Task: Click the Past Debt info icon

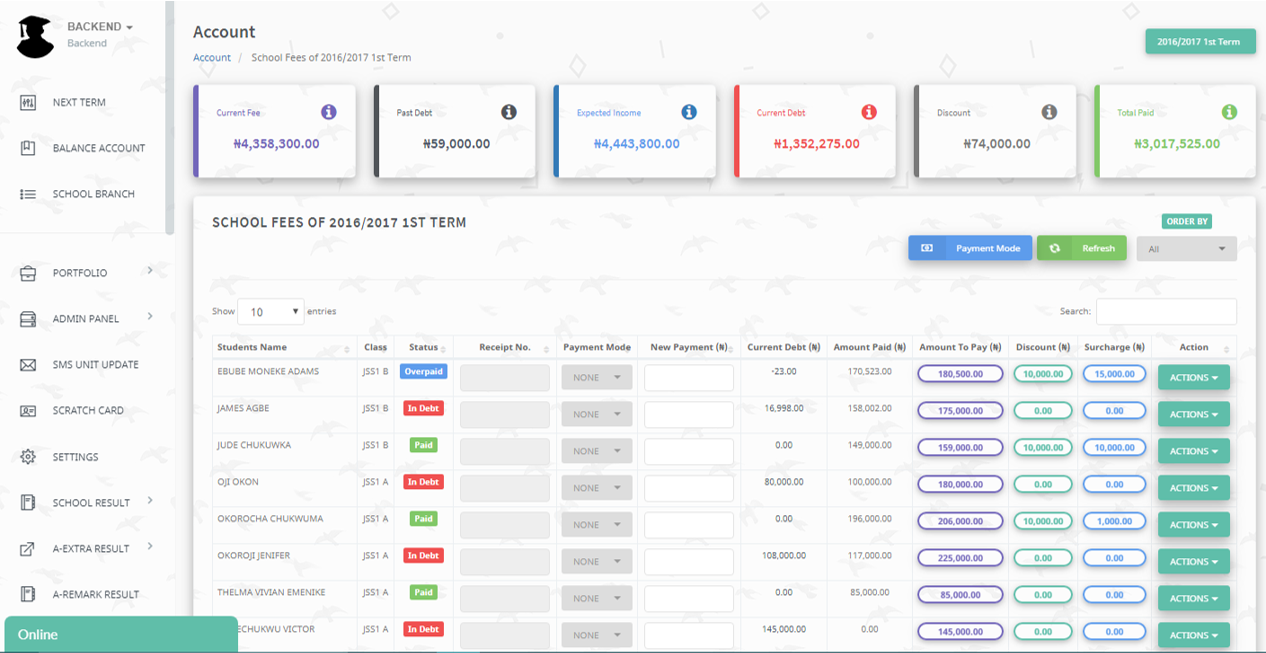Action: (509, 112)
